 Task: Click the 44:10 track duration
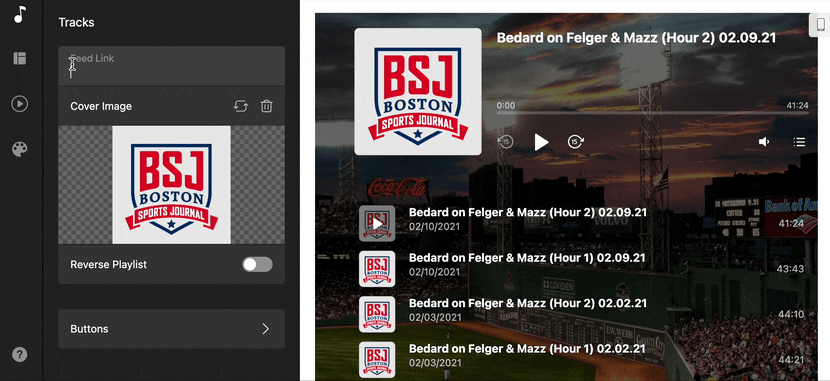(x=791, y=314)
